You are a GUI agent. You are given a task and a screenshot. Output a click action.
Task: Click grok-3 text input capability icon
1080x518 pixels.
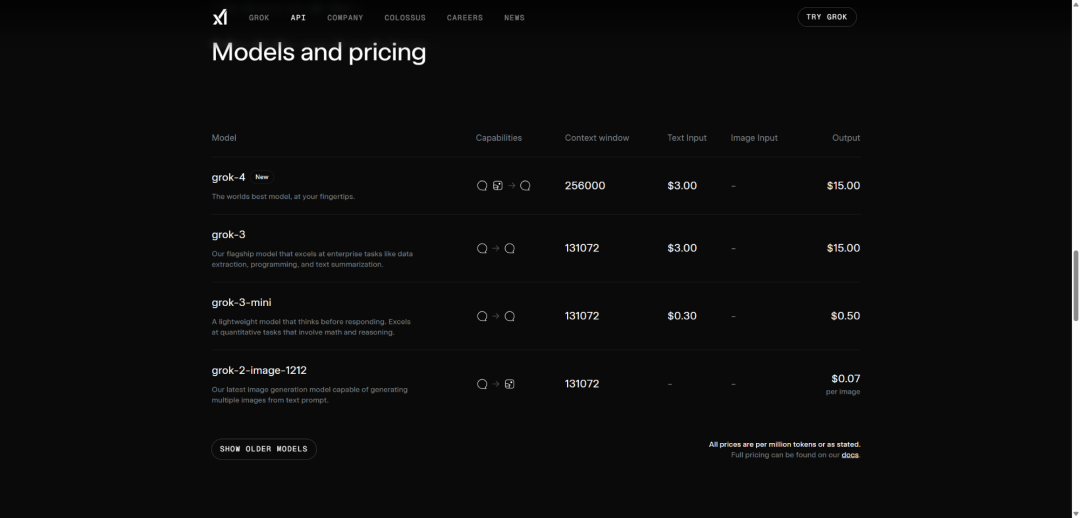(482, 248)
